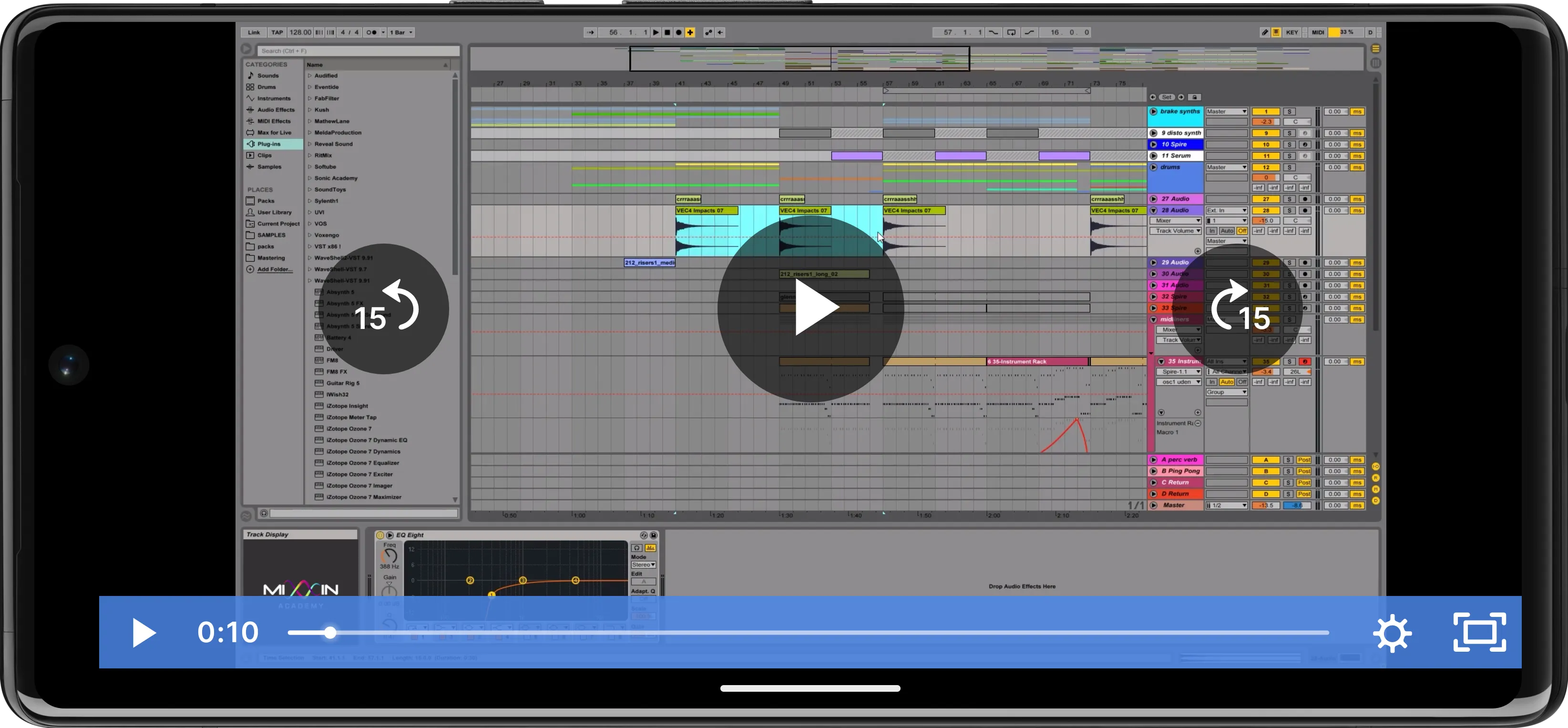Click the lock envelopes icon
Viewport: 1568px width, 728px height.
(1194, 97)
